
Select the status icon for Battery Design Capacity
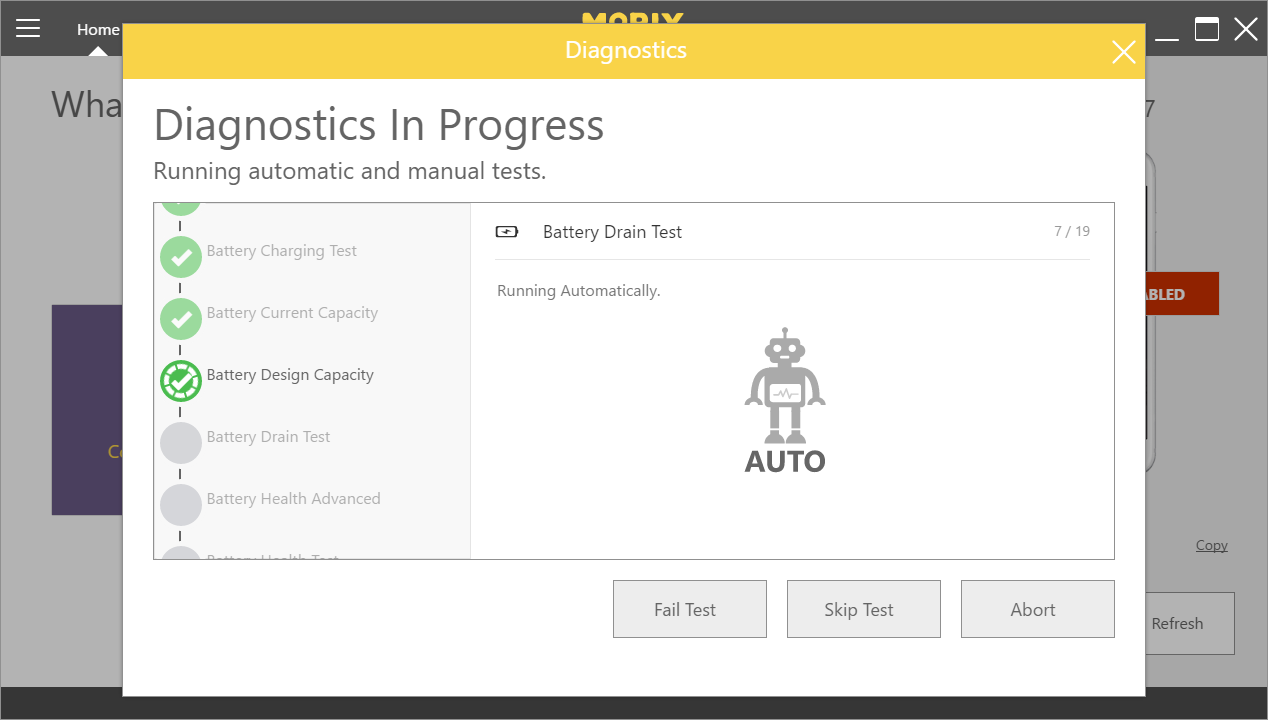pos(181,381)
